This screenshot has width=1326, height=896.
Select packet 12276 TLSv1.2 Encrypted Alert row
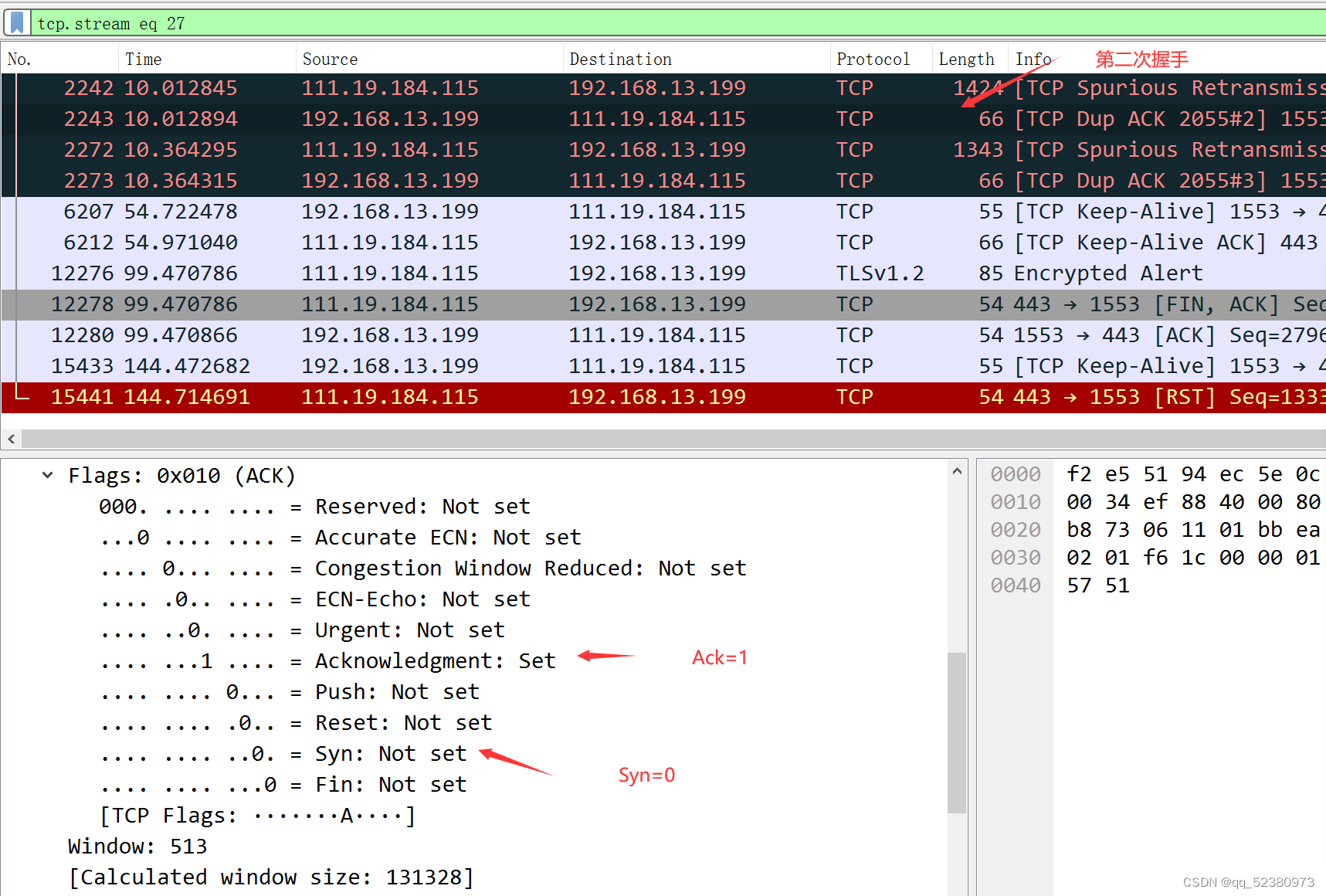(663, 273)
